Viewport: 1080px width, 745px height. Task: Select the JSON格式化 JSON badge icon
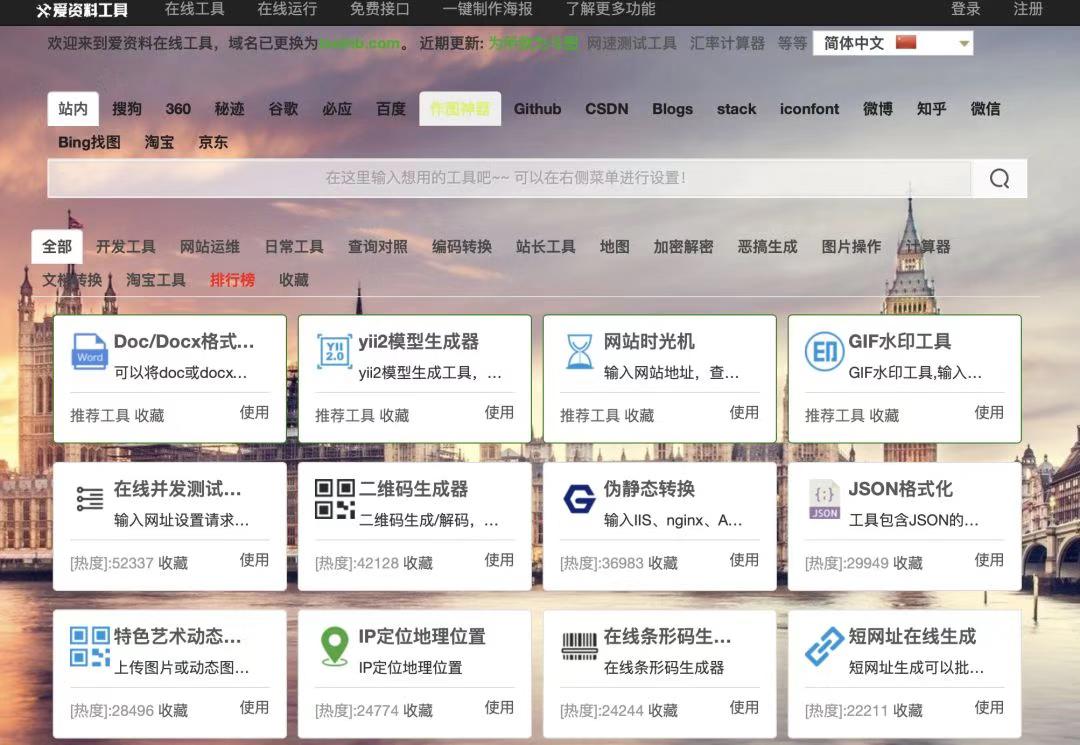pos(823,498)
